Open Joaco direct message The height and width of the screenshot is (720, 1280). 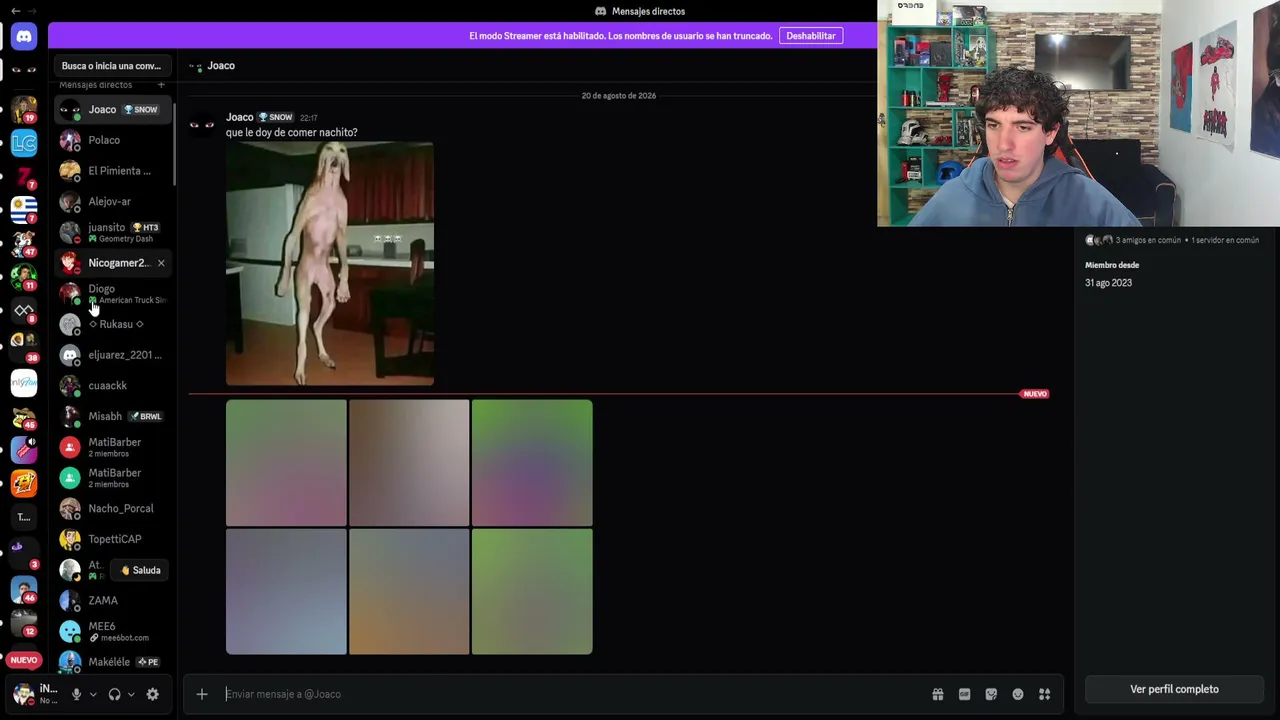pyautogui.click(x=113, y=109)
